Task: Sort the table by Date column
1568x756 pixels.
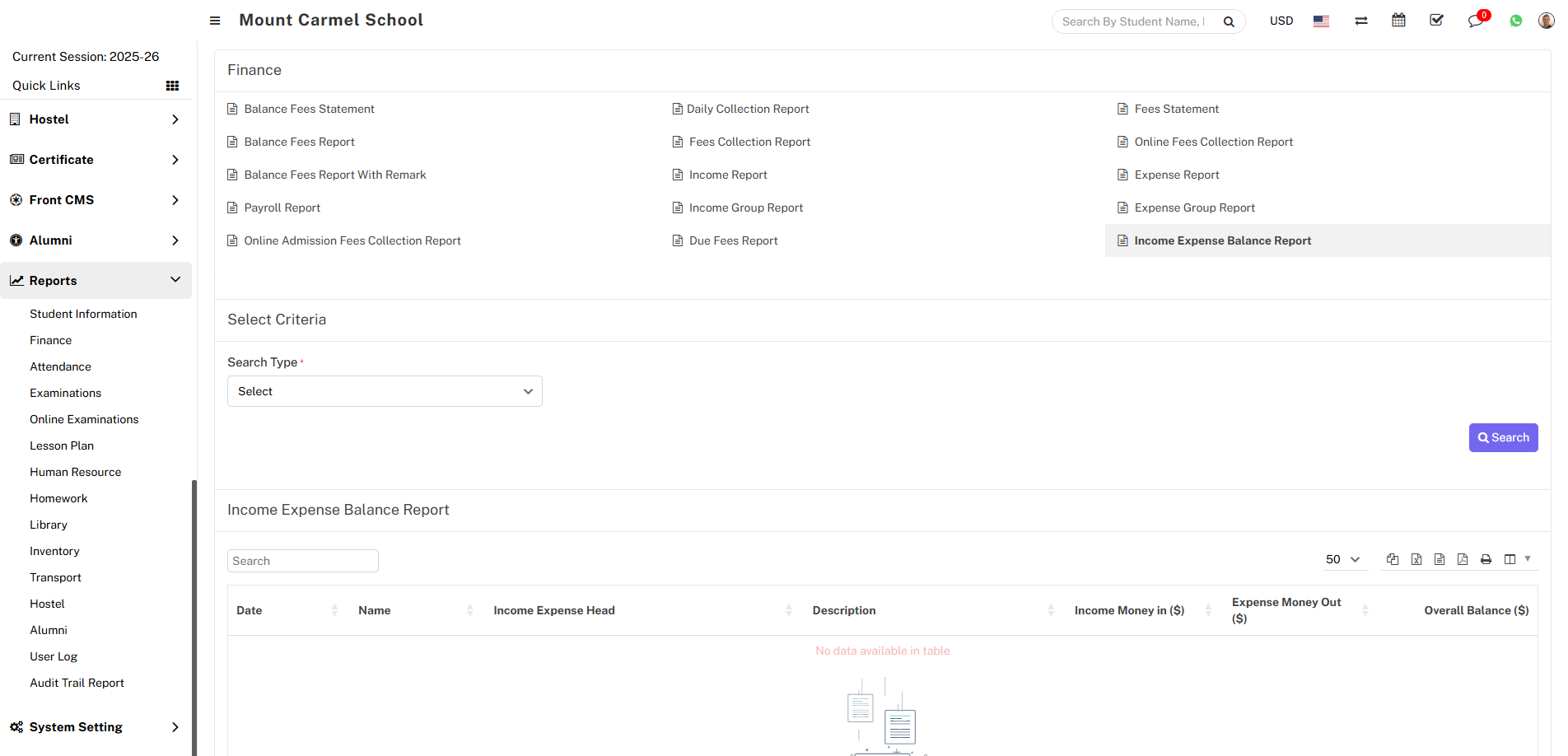Action: 250,610
